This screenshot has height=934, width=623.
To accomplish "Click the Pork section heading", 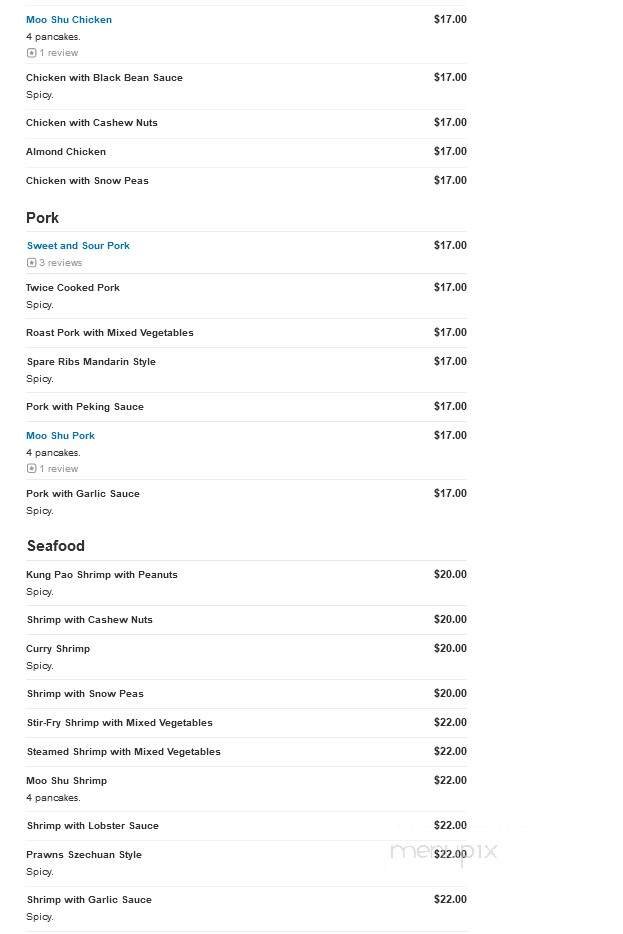I will point(42,218).
